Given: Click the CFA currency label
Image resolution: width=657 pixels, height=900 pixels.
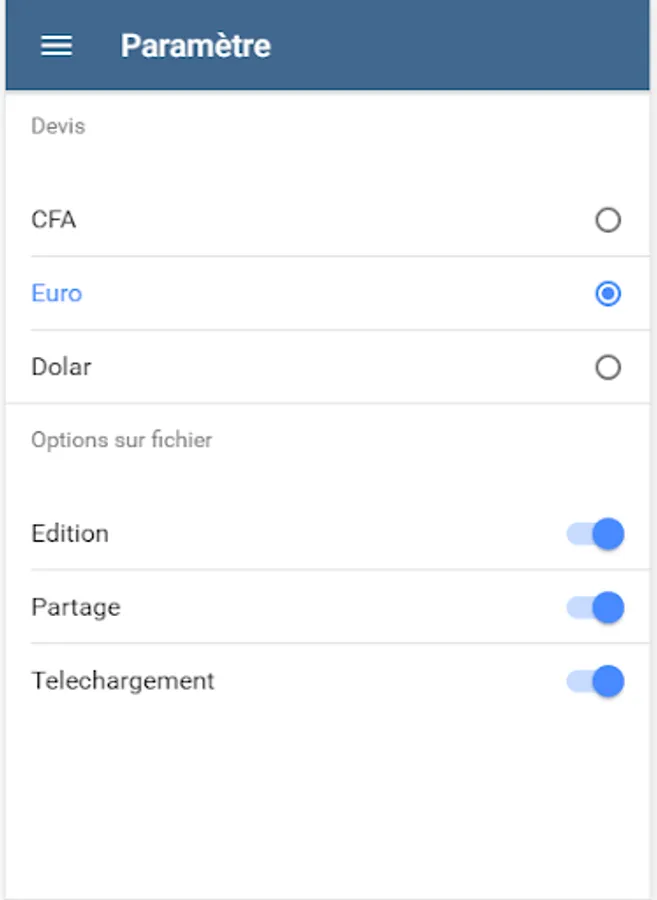Looking at the screenshot, I should 54,220.
